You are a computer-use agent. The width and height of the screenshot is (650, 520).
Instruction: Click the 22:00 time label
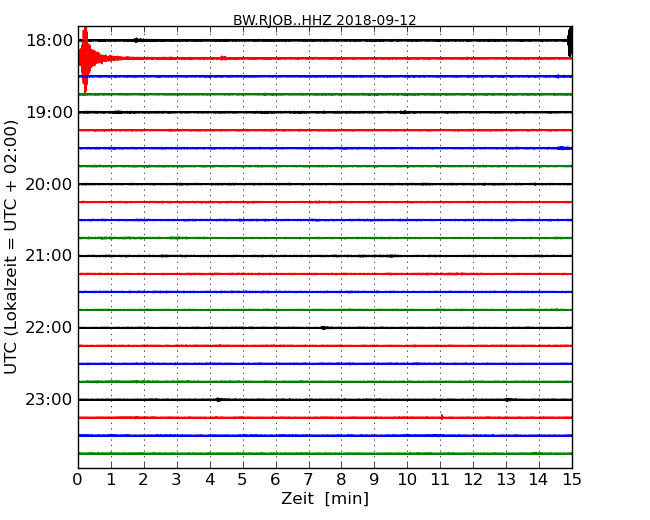coord(49,328)
